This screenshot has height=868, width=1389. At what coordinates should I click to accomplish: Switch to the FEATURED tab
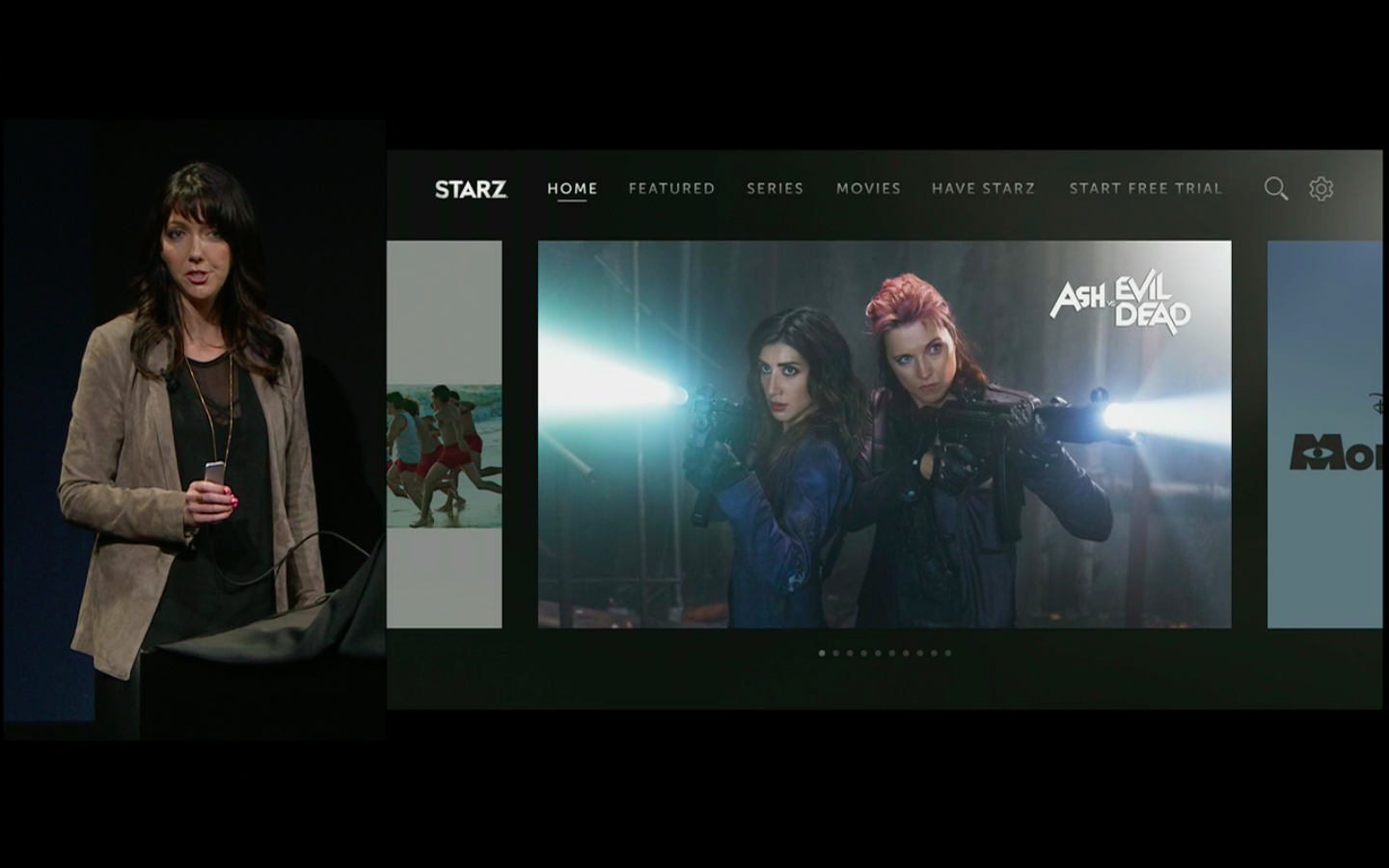click(671, 188)
